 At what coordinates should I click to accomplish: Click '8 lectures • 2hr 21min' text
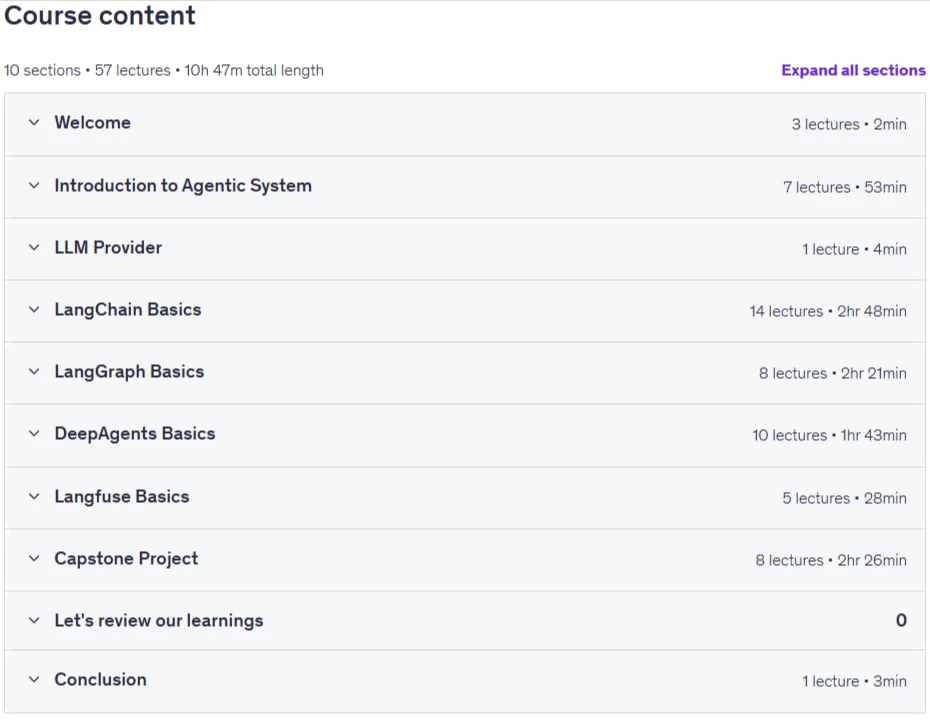pyautogui.click(x=833, y=374)
